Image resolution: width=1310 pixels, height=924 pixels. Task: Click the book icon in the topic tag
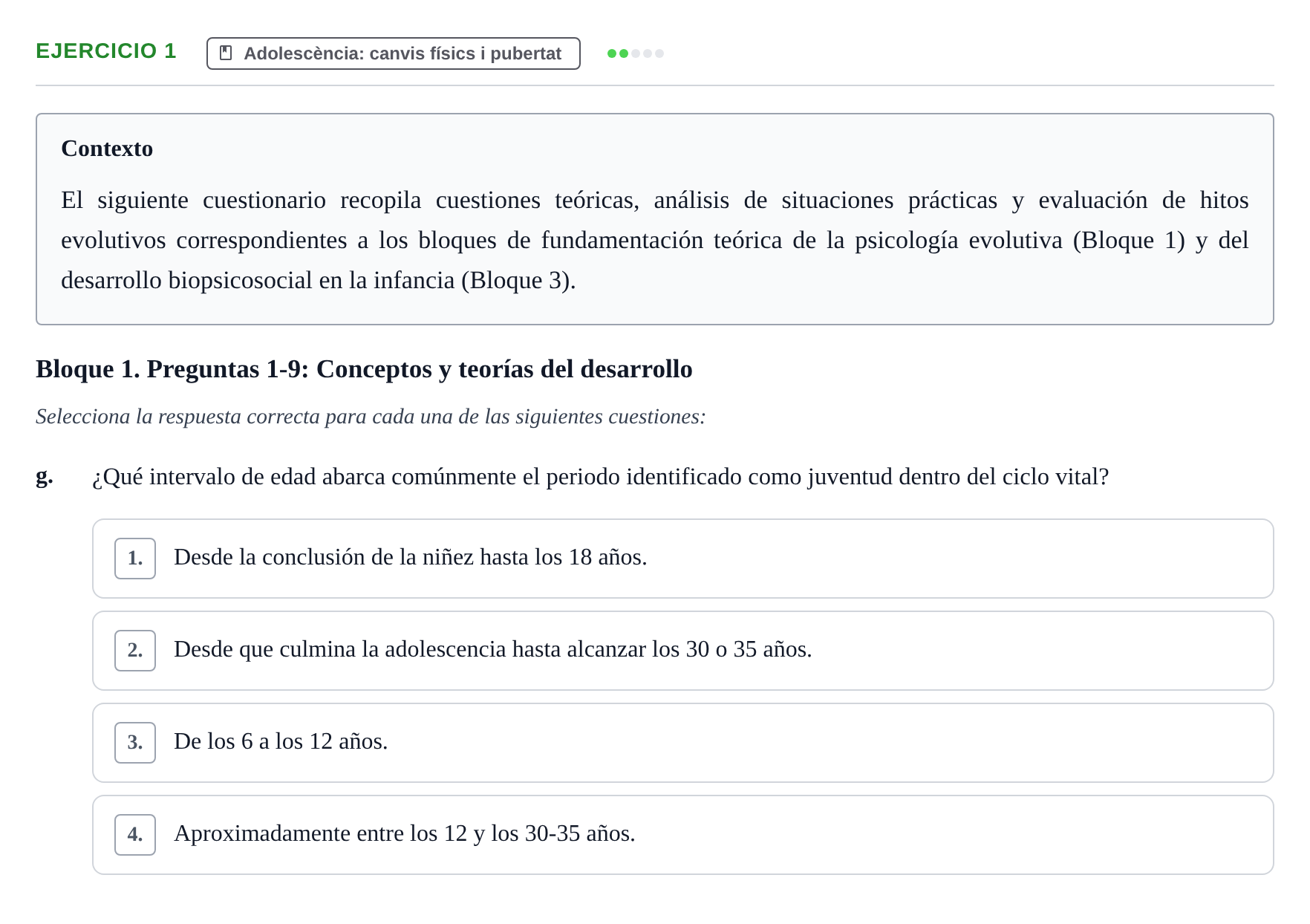[x=227, y=53]
